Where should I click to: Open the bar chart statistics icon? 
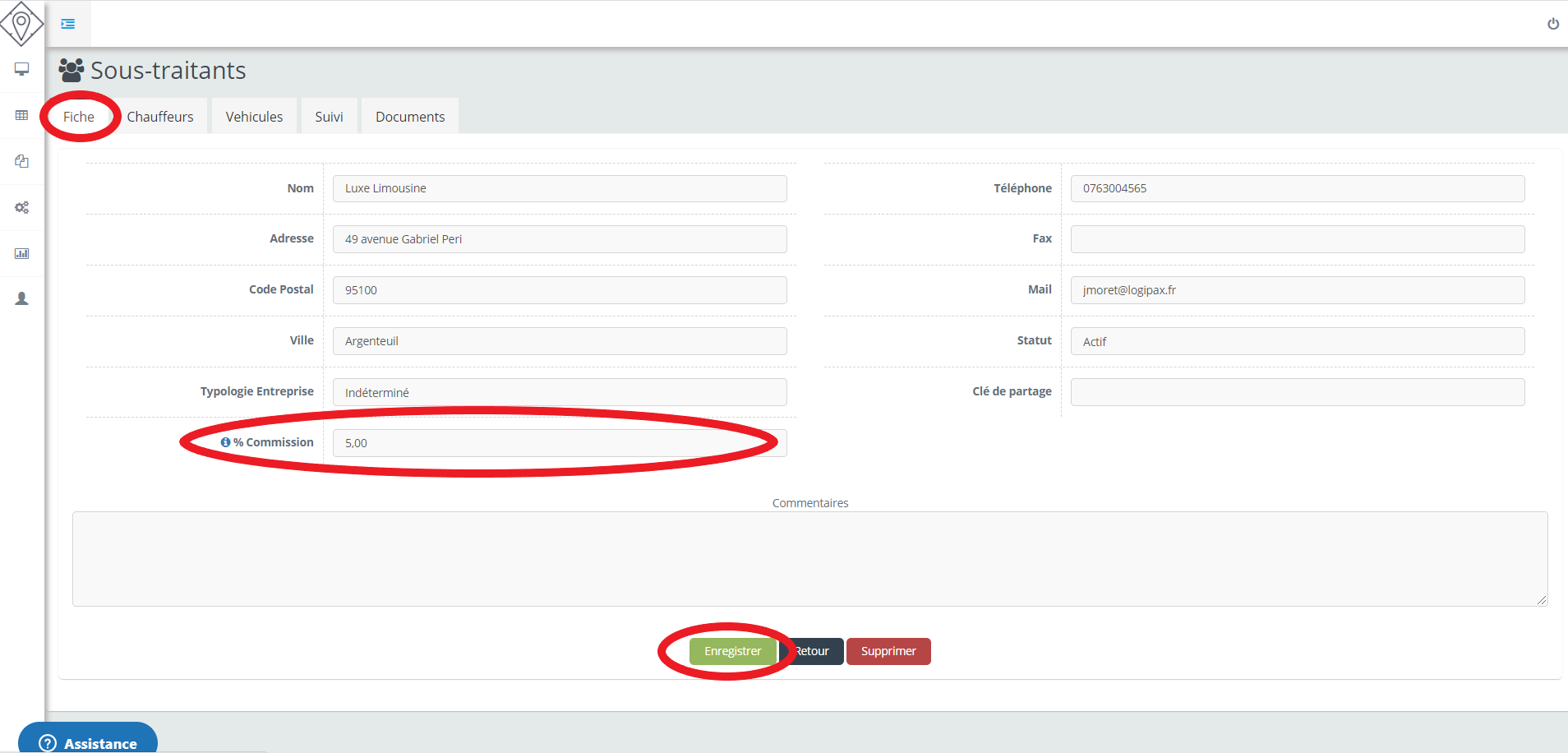22,253
